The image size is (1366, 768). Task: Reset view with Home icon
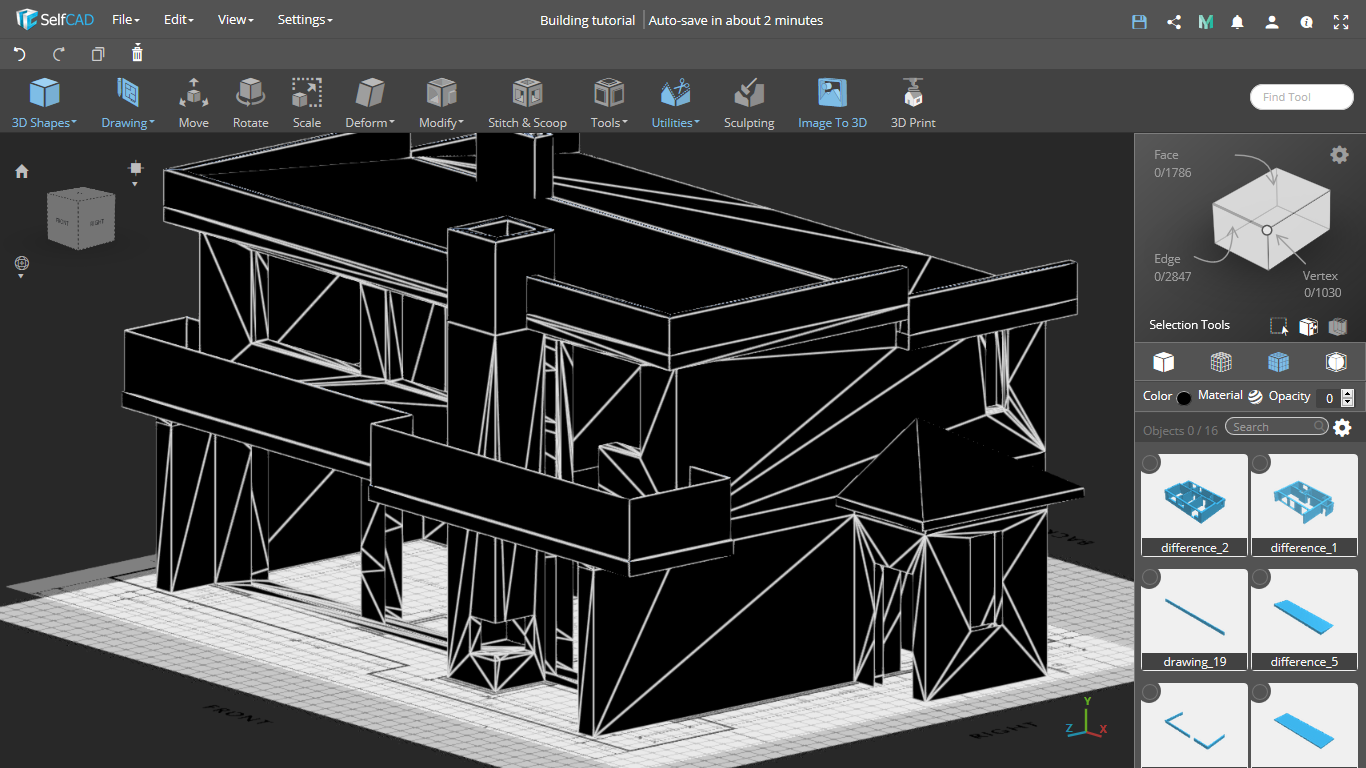(x=22, y=171)
